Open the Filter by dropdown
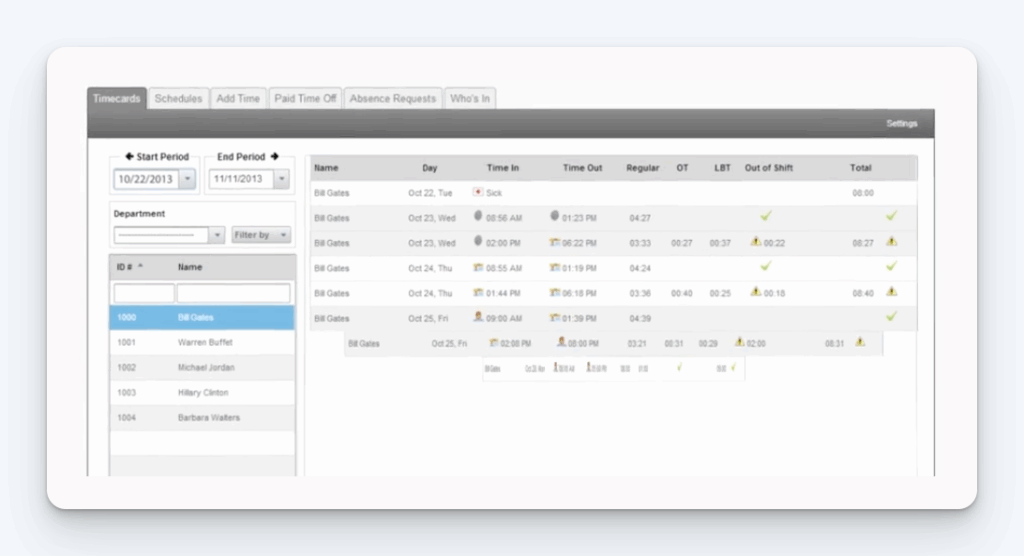1024x556 pixels. click(x=261, y=235)
